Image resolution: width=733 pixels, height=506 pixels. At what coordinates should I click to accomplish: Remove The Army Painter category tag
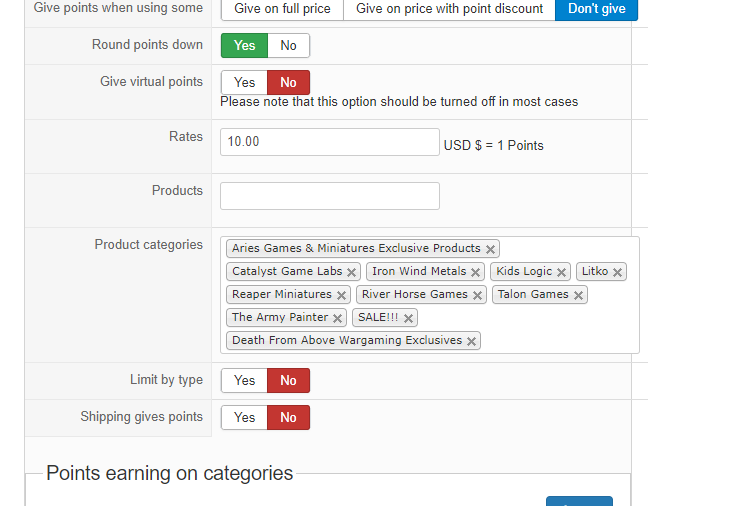tap(338, 318)
